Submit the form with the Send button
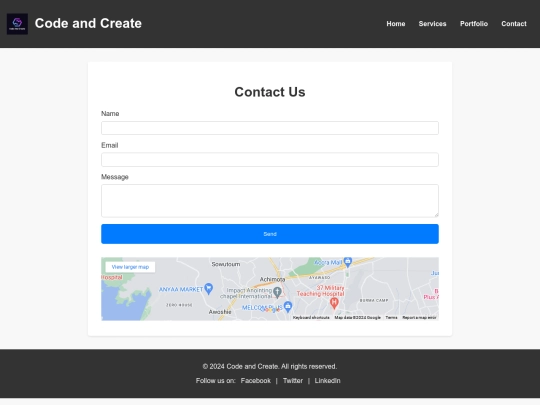This screenshot has width=540, height=405. tap(270, 234)
